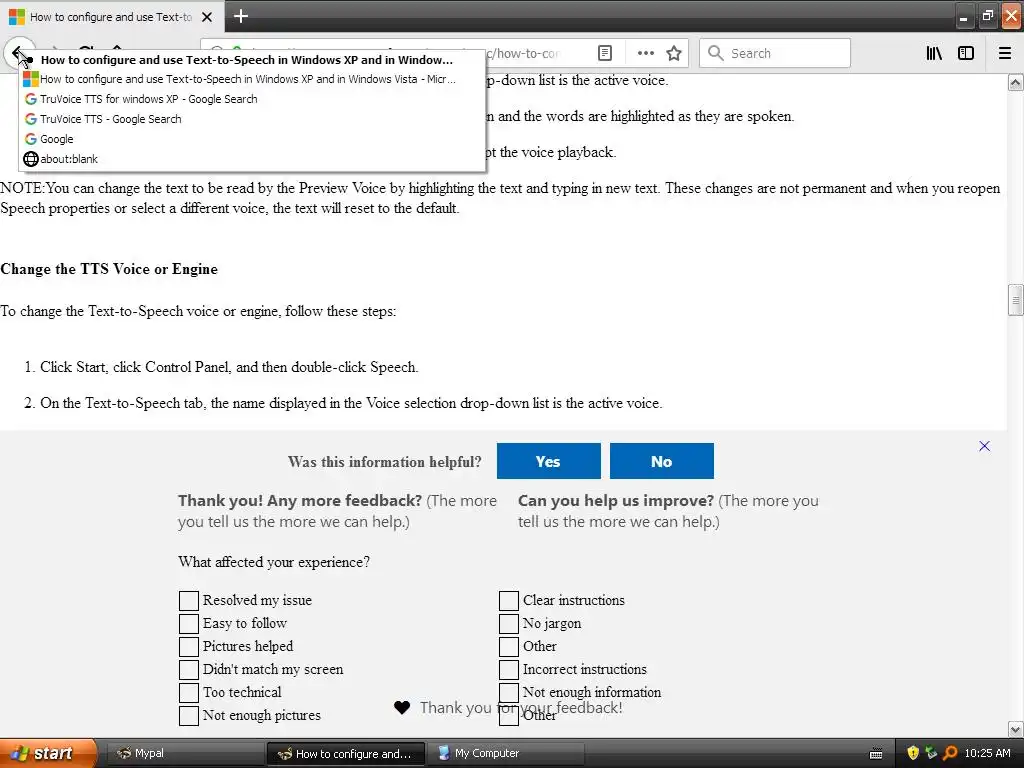Open the Windows Start button

[x=48, y=753]
